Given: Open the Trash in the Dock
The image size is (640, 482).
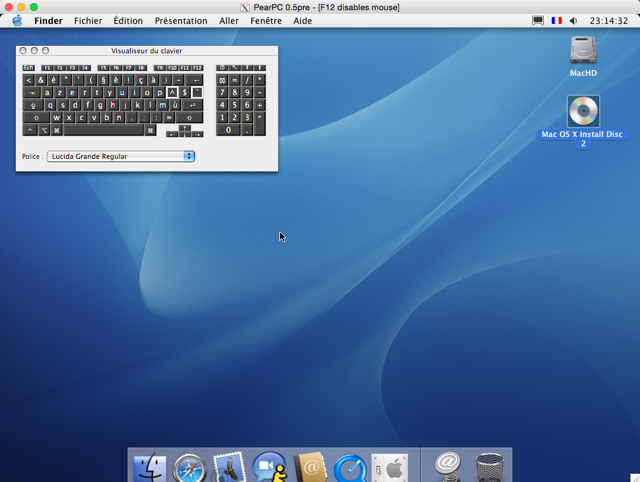Looking at the screenshot, I should 489,468.
